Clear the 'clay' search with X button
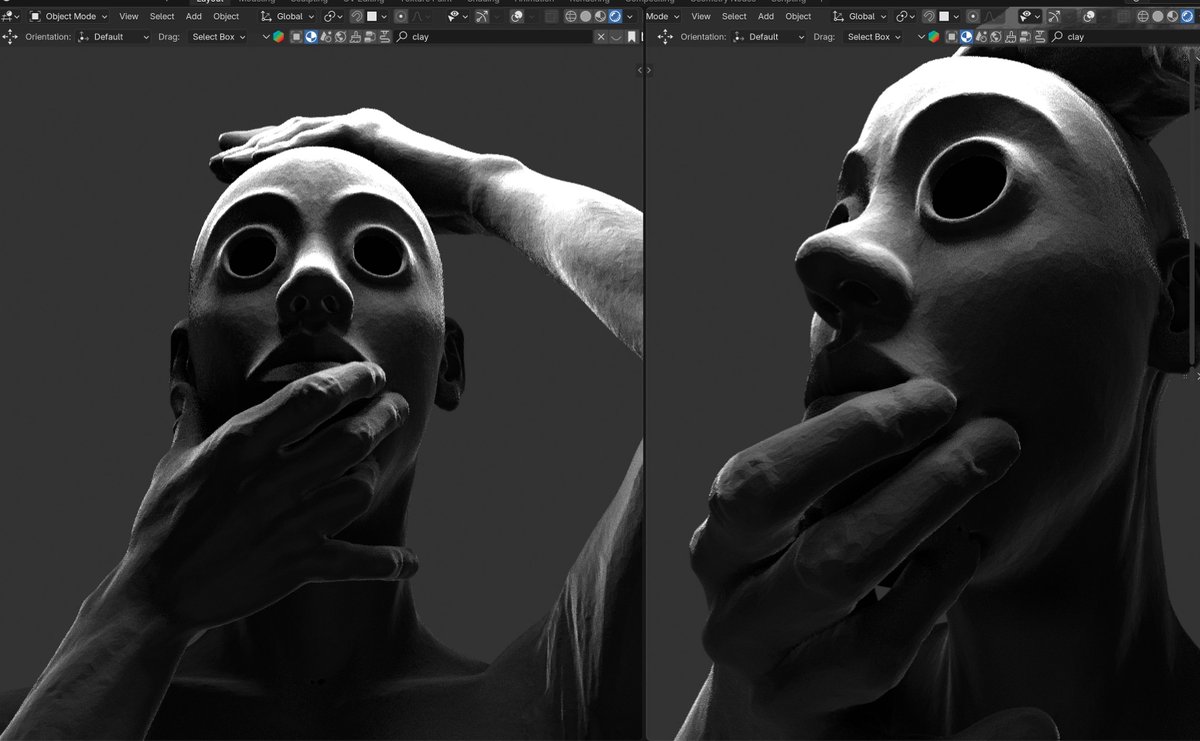Image resolution: width=1200 pixels, height=741 pixels. pyautogui.click(x=601, y=37)
